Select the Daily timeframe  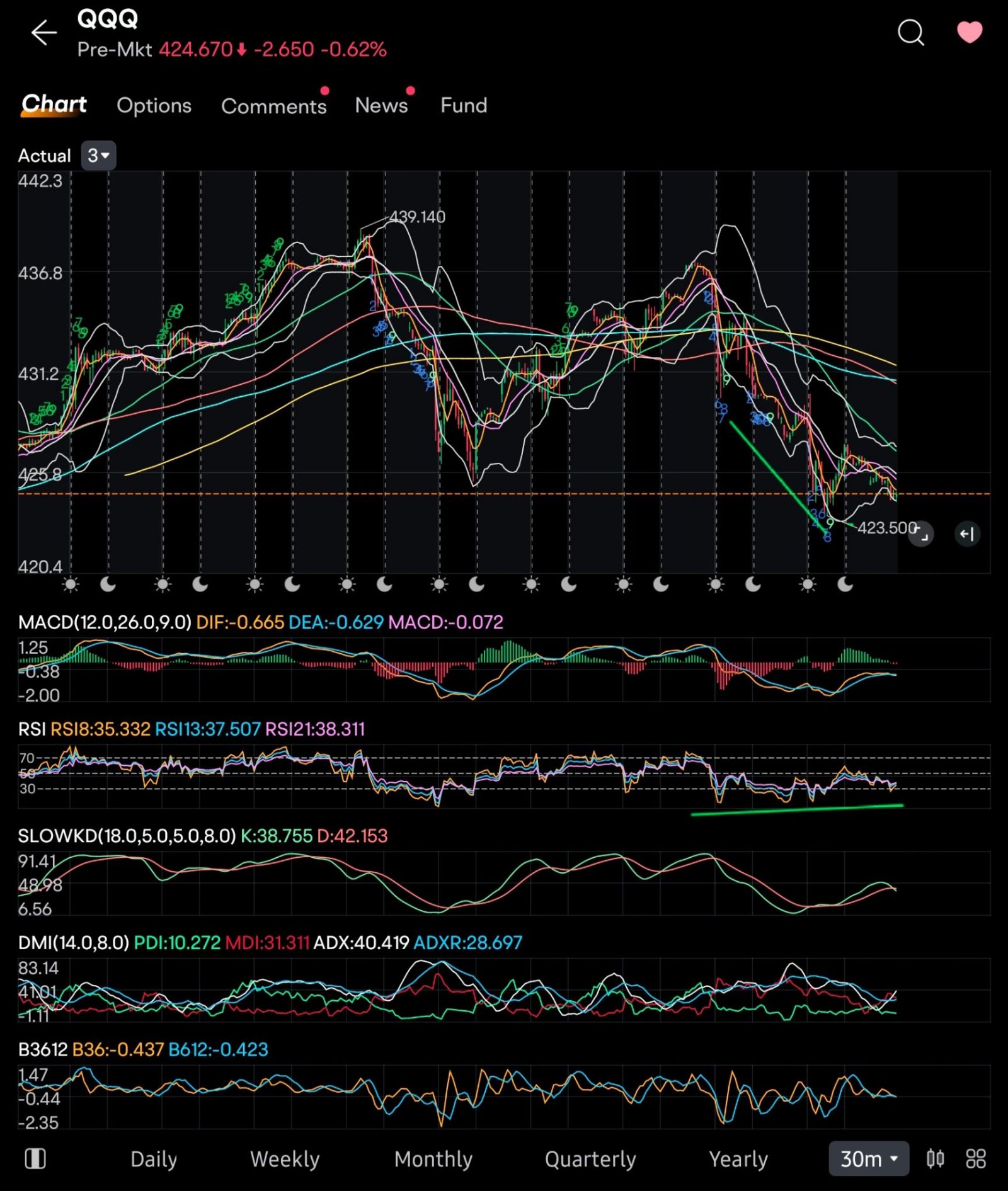point(154,1159)
